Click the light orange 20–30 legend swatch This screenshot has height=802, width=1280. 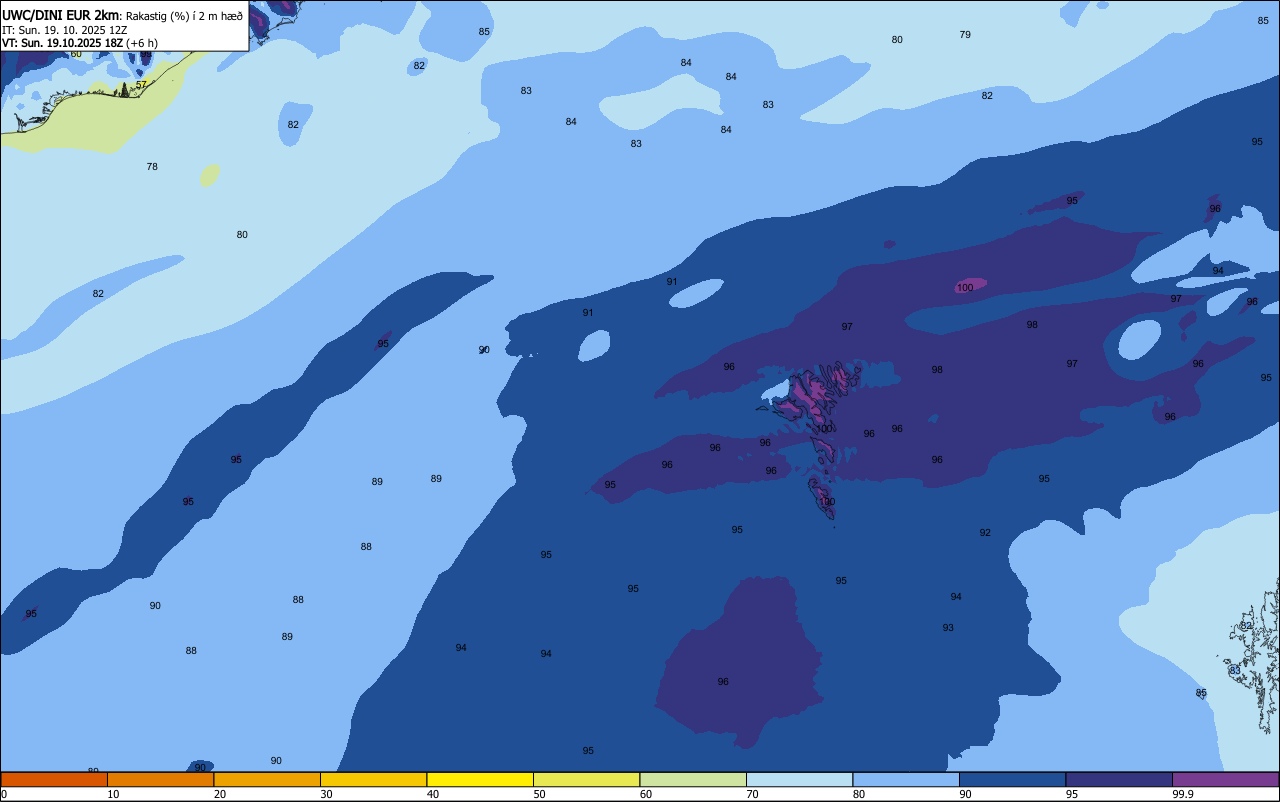pyautogui.click(x=267, y=779)
